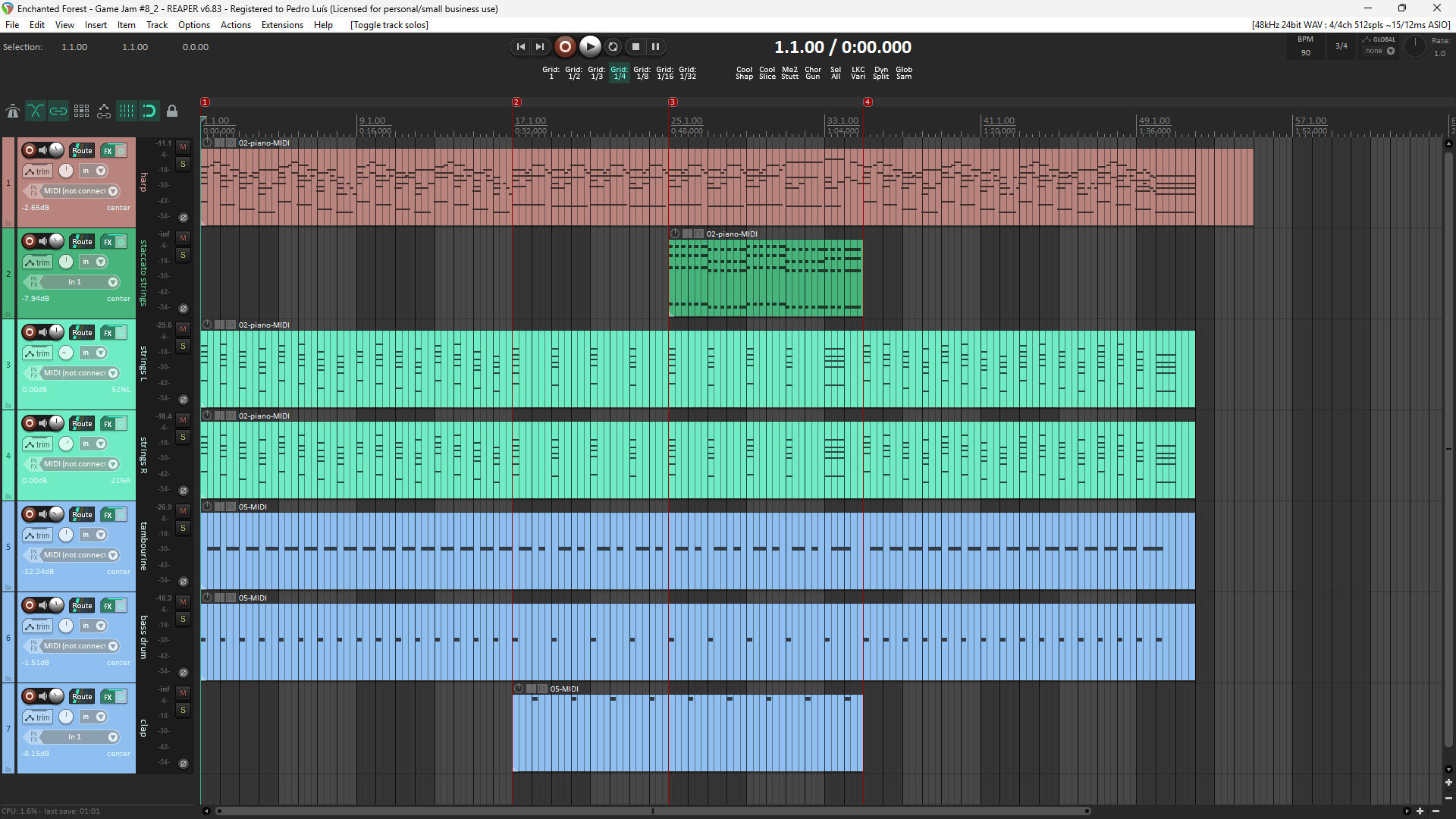Image resolution: width=1456 pixels, height=819 pixels.
Task: Mute the harp track
Action: coord(183,147)
